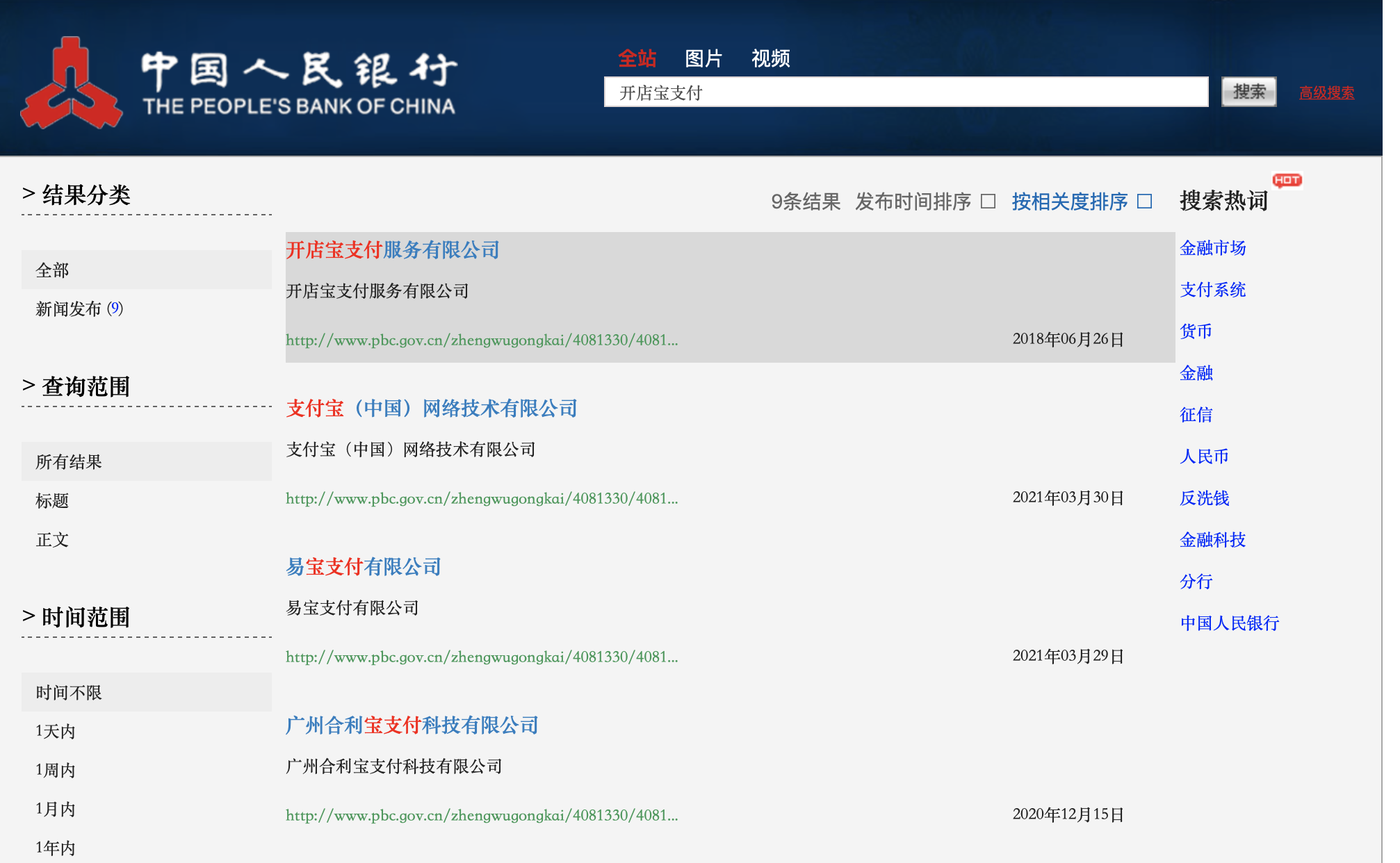The image size is (1400, 863).
Task: Click hot search term 金融市场
Action: [1213, 248]
